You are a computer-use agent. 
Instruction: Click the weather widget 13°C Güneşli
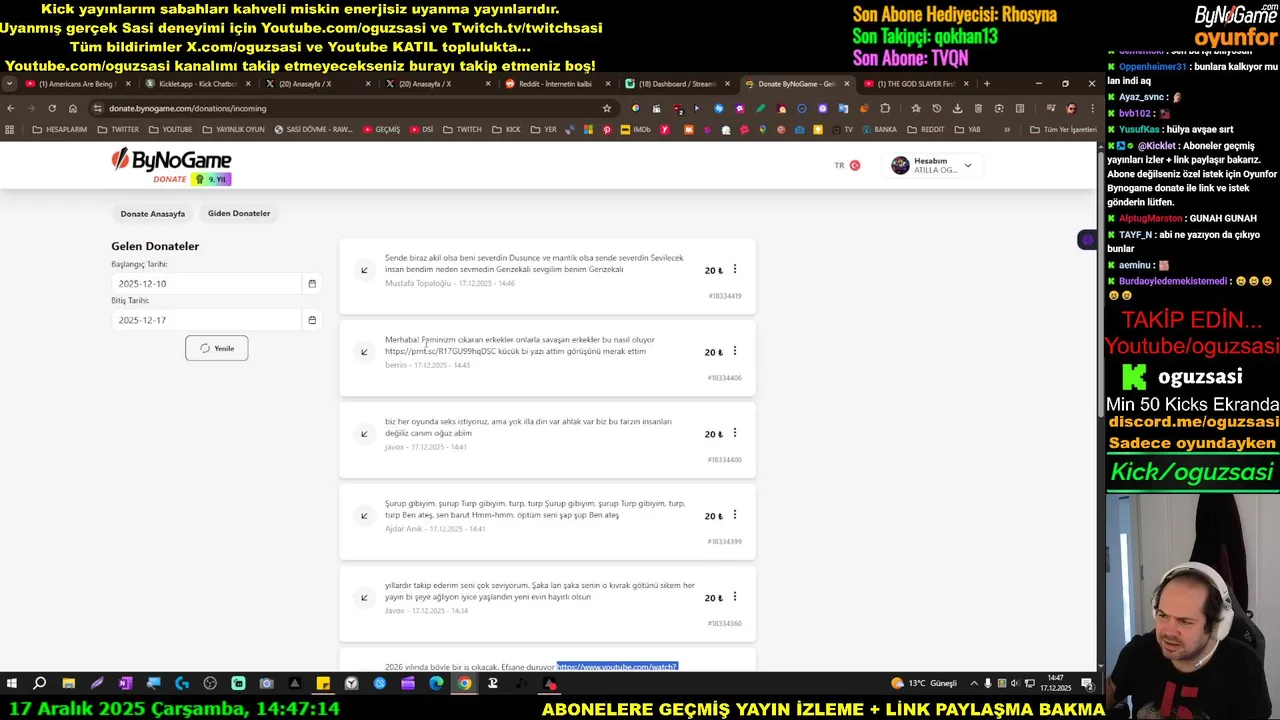coord(924,683)
